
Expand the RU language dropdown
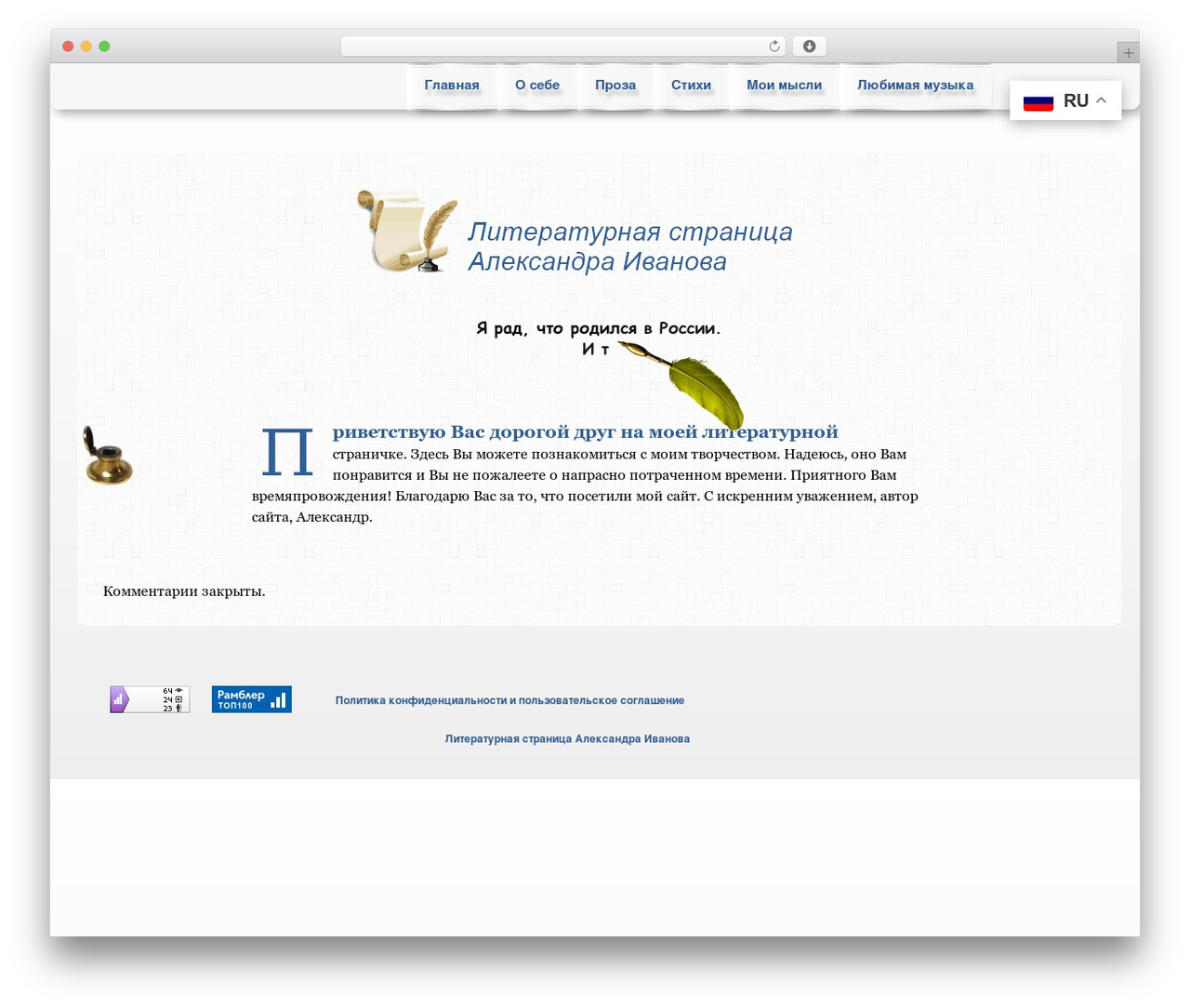point(1065,100)
